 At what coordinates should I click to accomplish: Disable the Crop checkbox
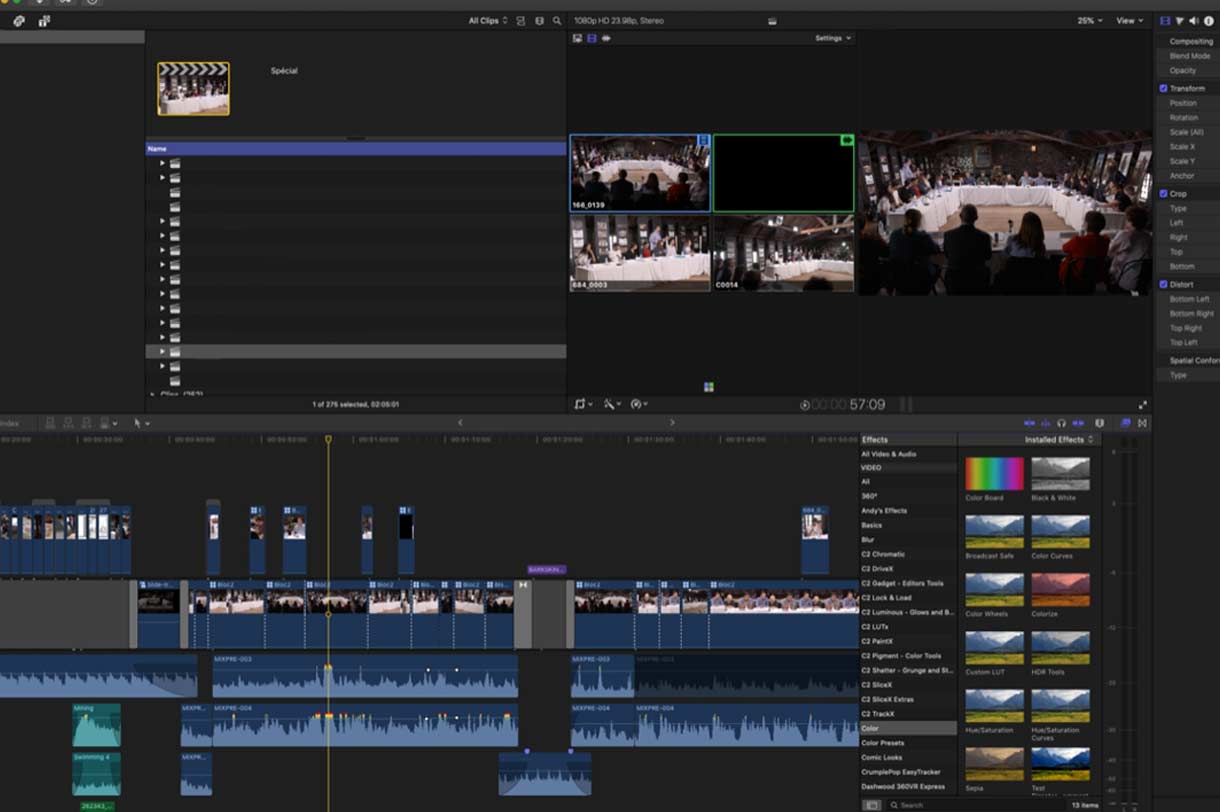1164,193
